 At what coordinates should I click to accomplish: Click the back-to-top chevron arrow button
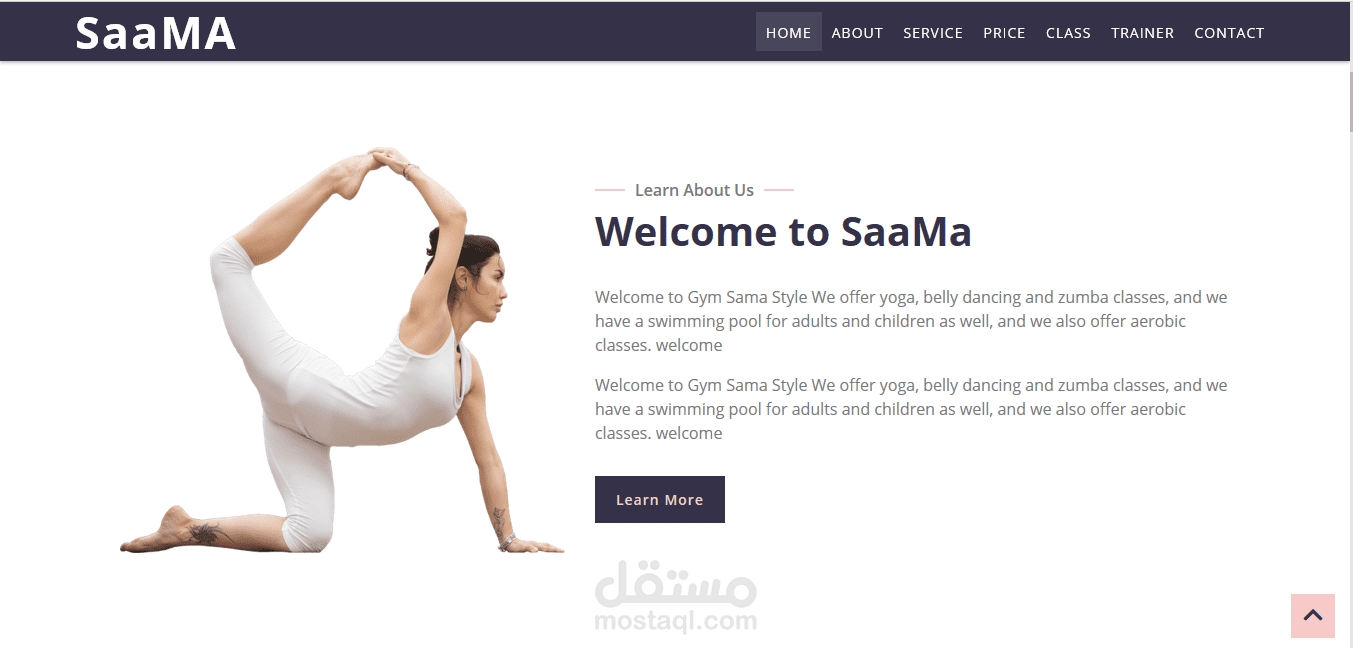(1313, 616)
